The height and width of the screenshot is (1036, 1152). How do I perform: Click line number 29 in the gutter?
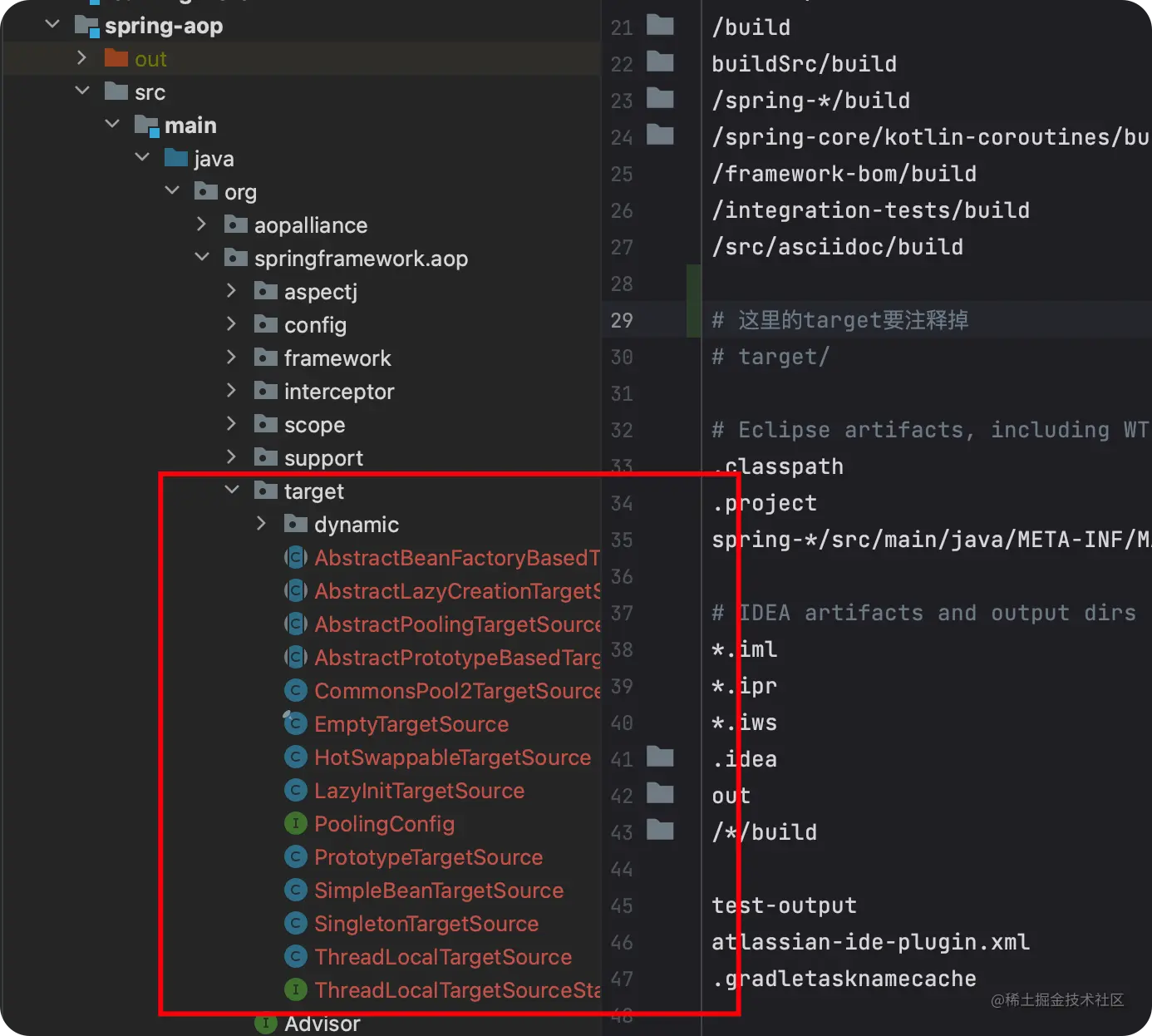tap(622, 320)
